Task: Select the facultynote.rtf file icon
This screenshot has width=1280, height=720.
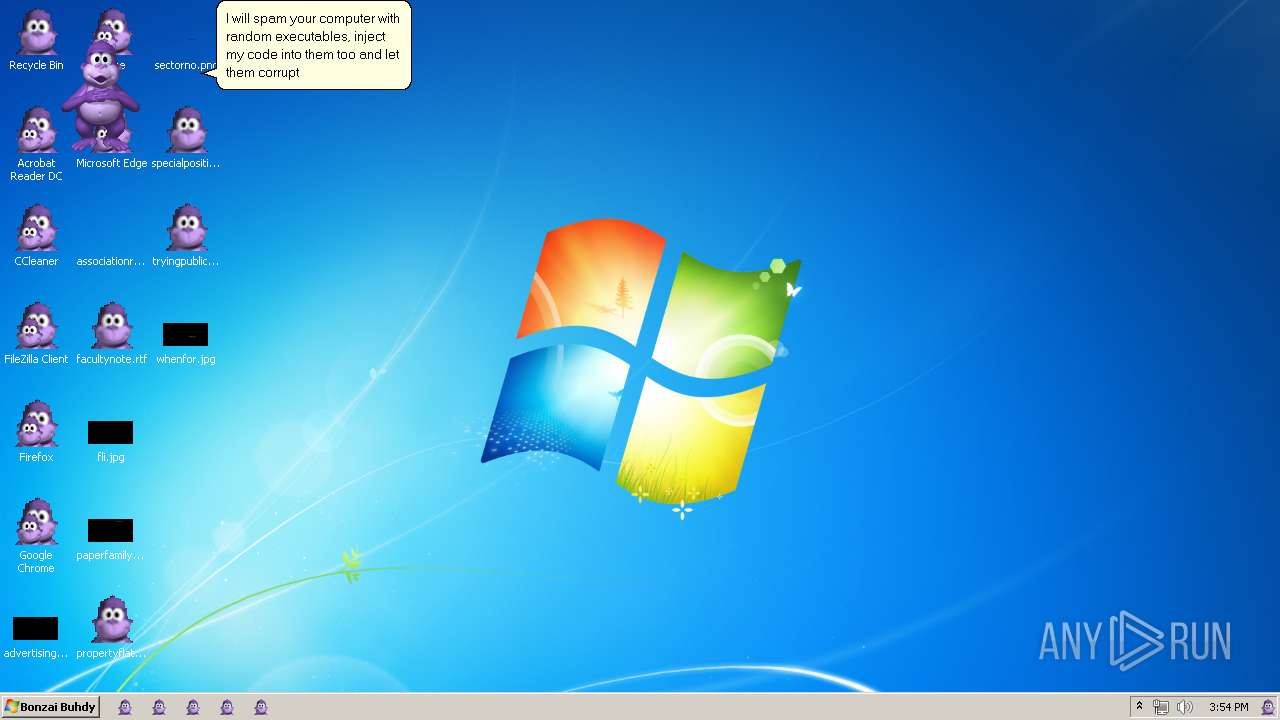Action: pyautogui.click(x=111, y=334)
